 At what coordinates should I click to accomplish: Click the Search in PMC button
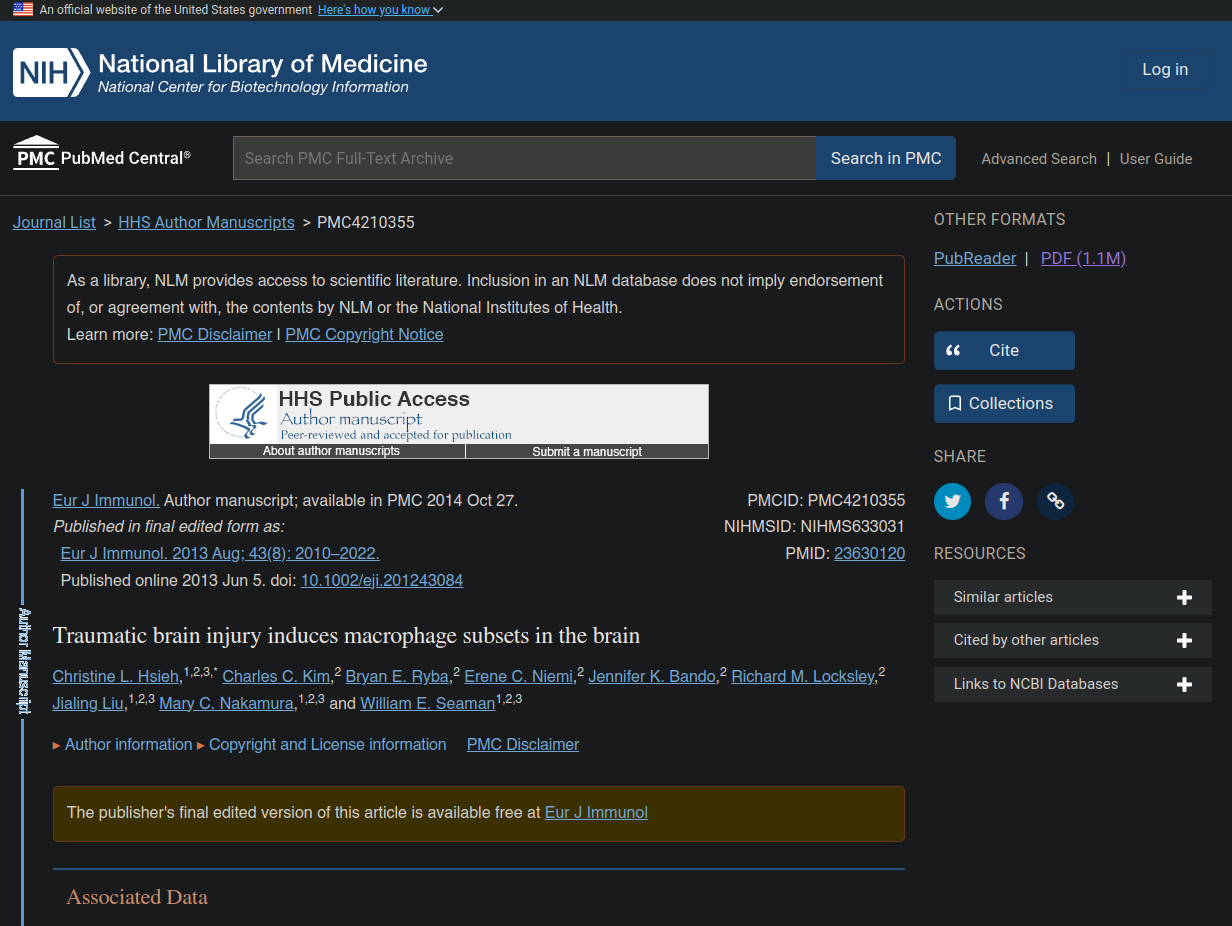click(886, 158)
